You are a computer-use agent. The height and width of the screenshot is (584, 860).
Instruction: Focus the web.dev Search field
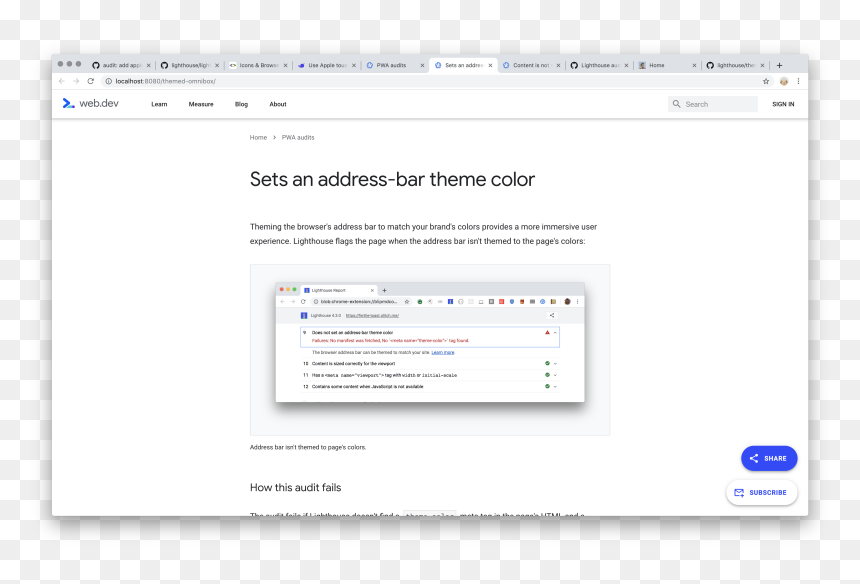[x=712, y=104]
